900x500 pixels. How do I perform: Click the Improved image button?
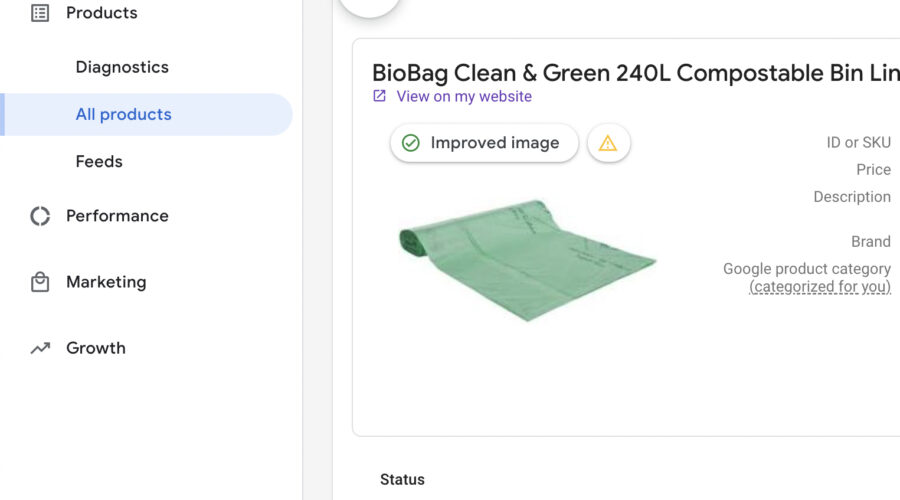[x=485, y=143]
